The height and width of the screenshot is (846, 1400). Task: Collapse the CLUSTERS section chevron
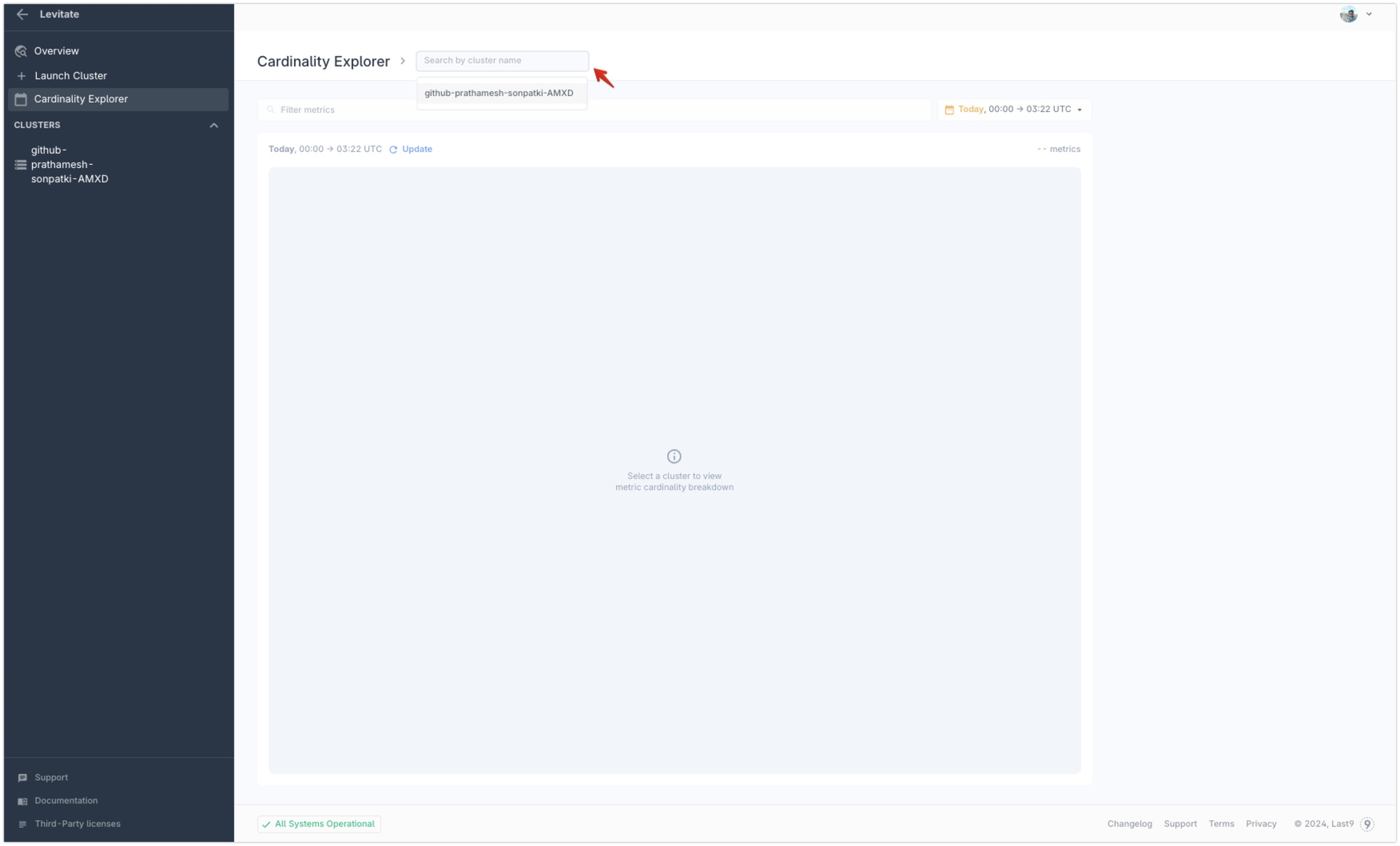(214, 125)
